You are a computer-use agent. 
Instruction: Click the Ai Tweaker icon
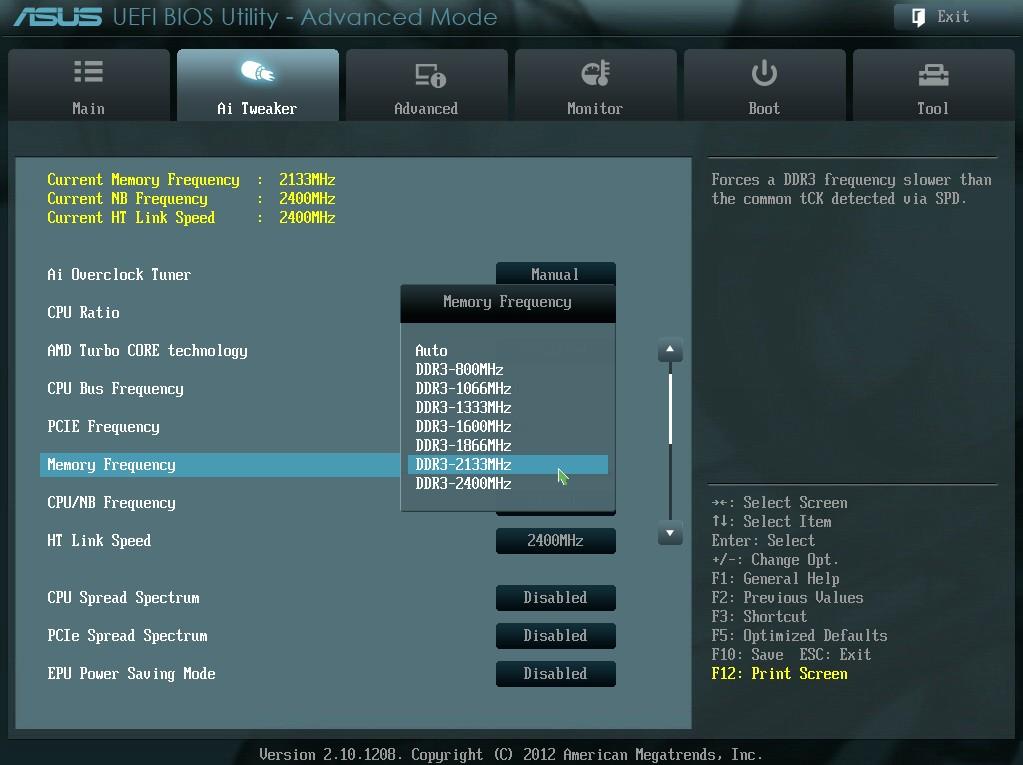click(257, 72)
